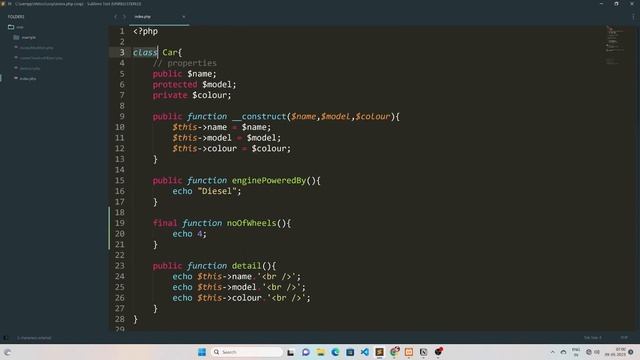Image resolution: width=640 pixels, height=360 pixels.
Task: Click the PHP syntax selector in status bar
Action: click(x=624, y=338)
